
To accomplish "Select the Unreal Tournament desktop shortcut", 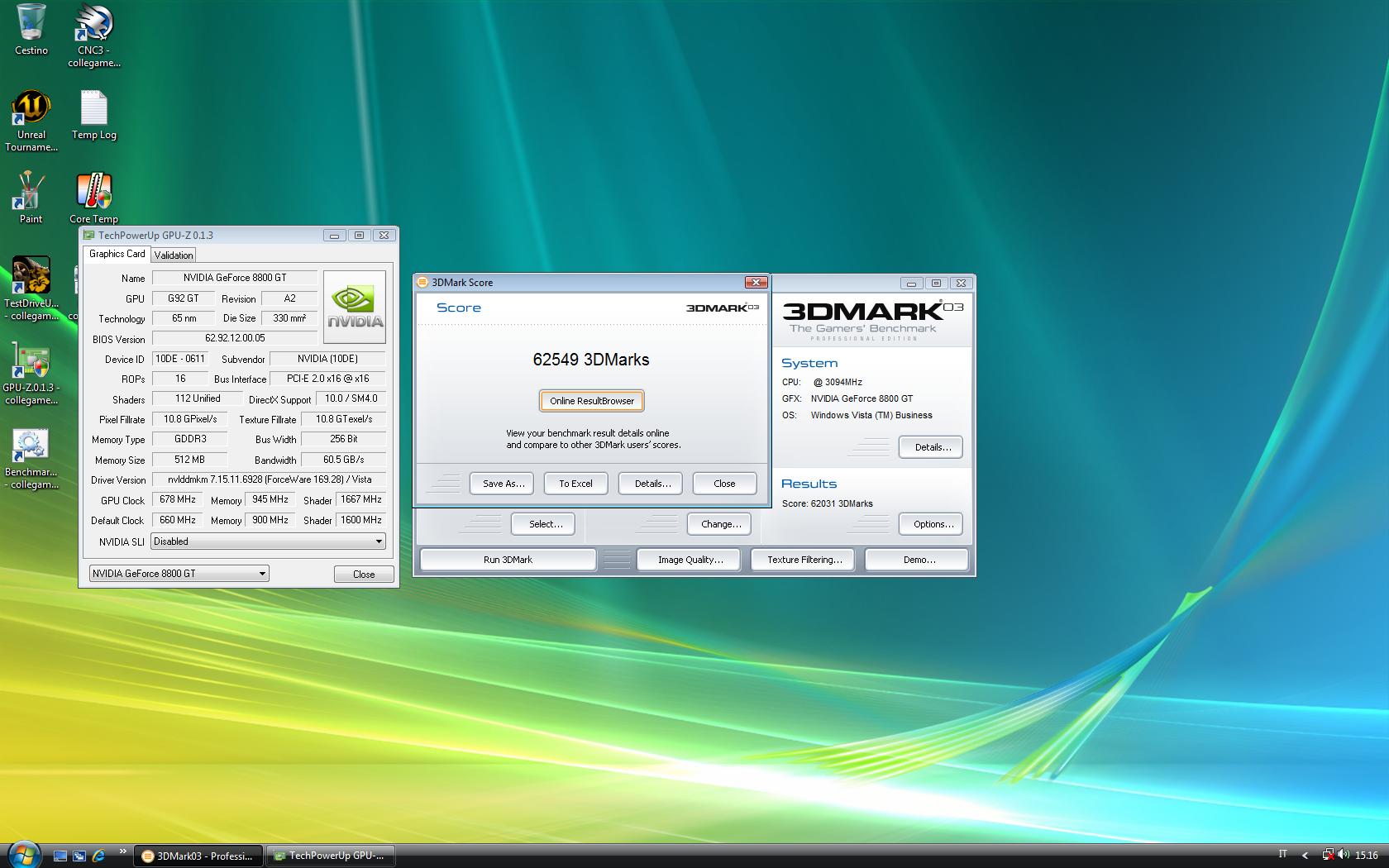I will click(31, 121).
